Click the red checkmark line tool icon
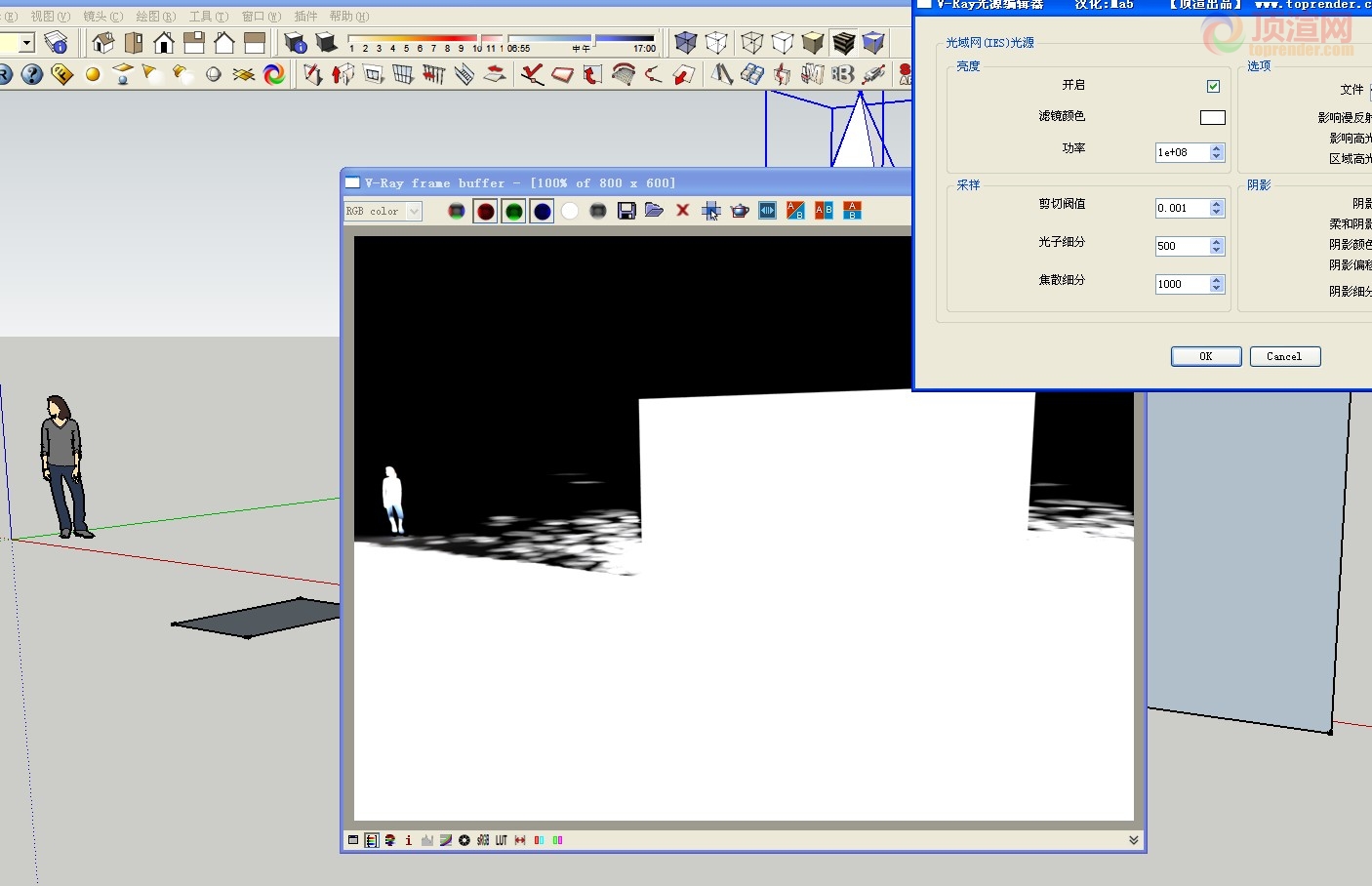Screen dimensions: 1372x886 point(532,74)
